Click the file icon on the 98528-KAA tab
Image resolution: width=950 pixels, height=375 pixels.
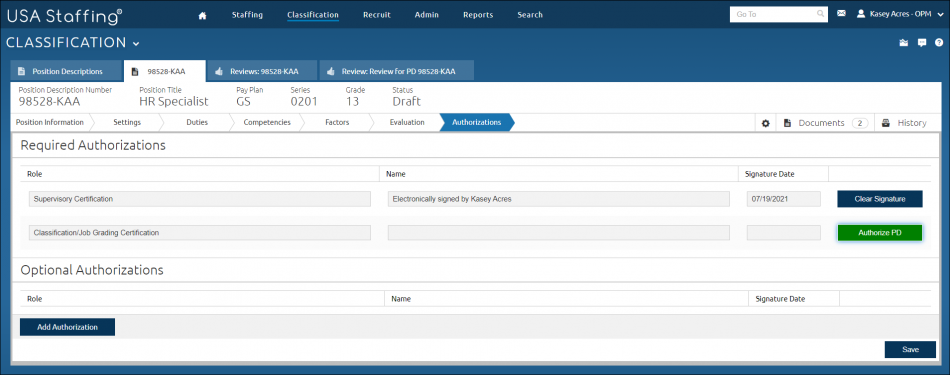tap(135, 71)
